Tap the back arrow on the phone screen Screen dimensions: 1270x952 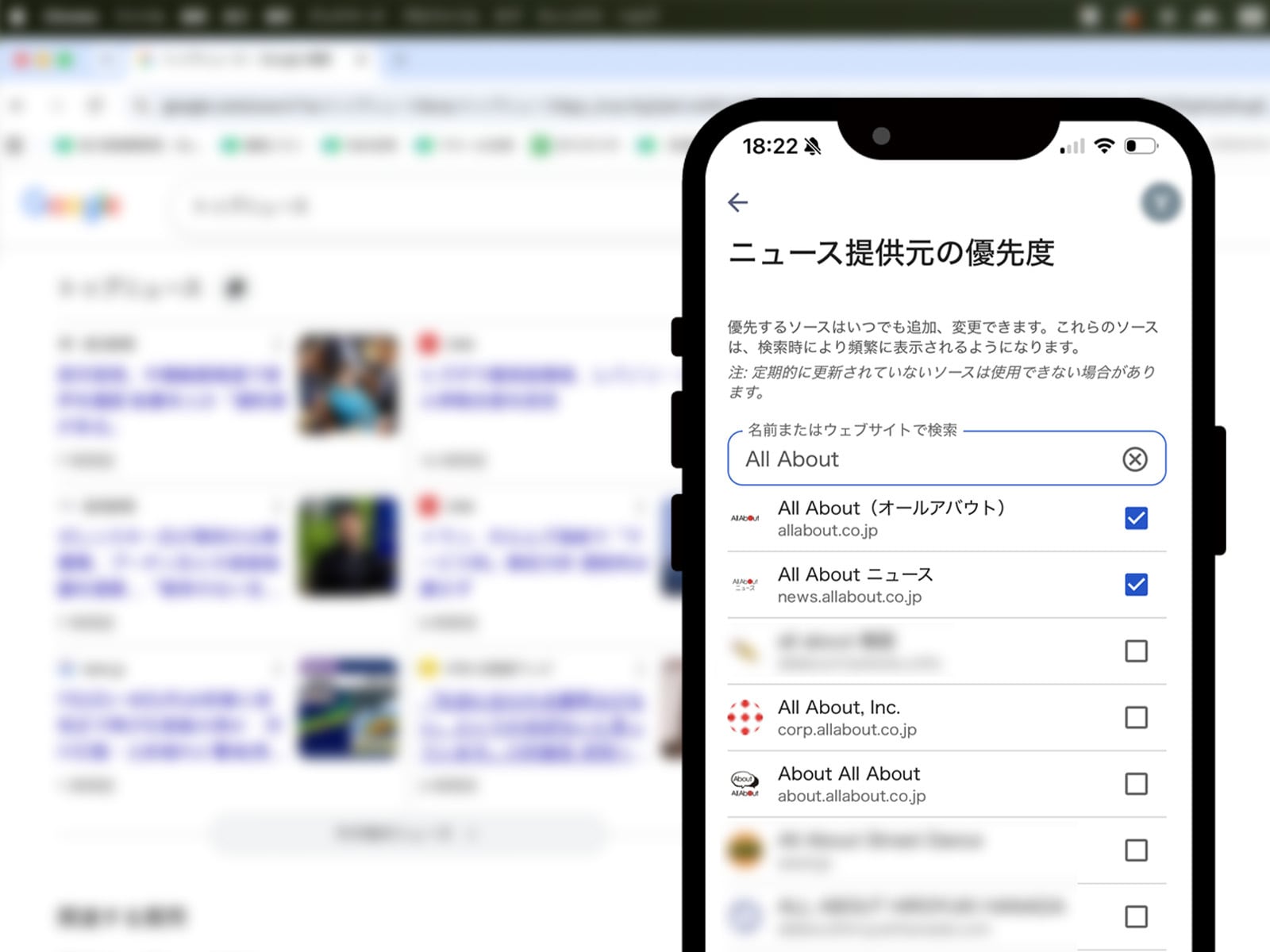click(737, 202)
